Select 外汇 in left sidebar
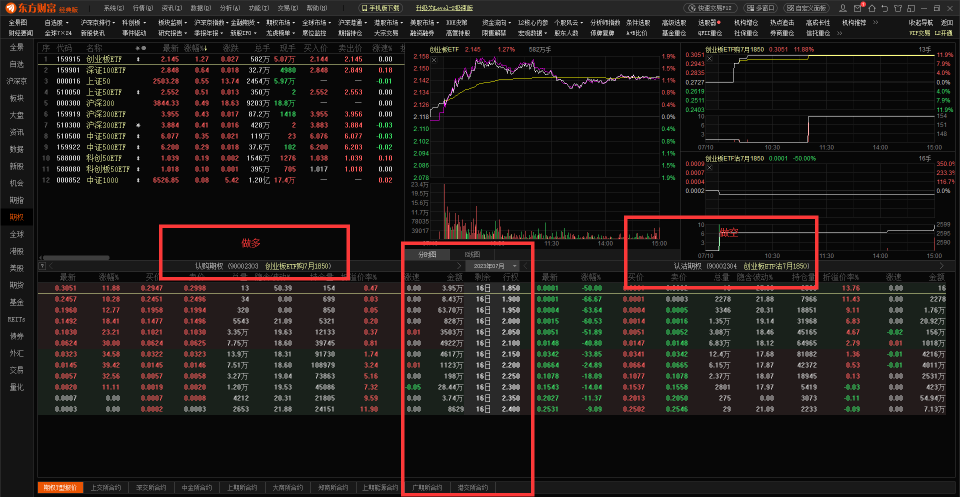Image resolution: width=960 pixels, height=497 pixels. pos(17,353)
